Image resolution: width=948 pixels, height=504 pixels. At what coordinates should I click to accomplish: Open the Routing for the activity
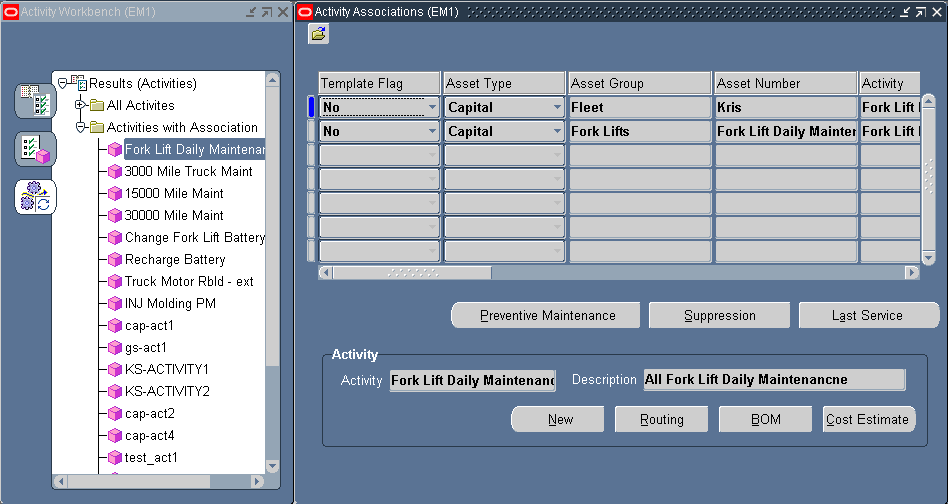click(661, 419)
